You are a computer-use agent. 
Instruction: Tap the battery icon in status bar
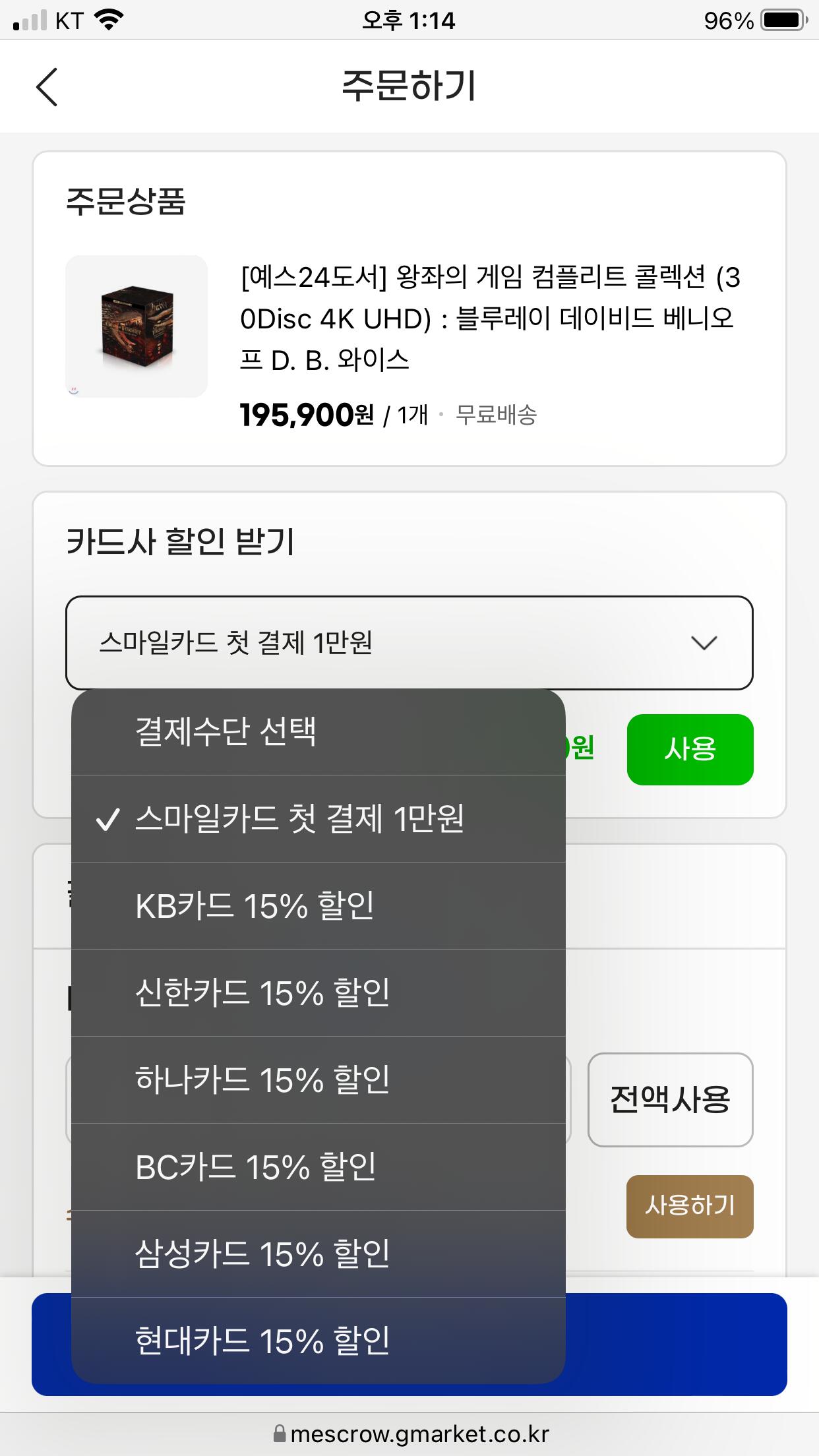point(783,20)
